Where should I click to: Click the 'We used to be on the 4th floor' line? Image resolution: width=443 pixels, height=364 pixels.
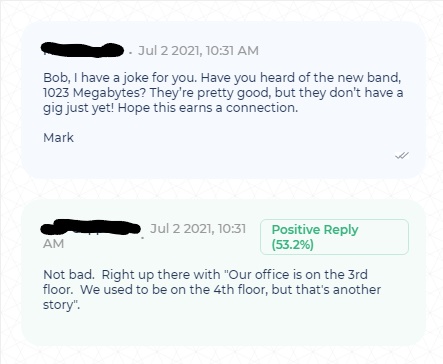point(174,290)
